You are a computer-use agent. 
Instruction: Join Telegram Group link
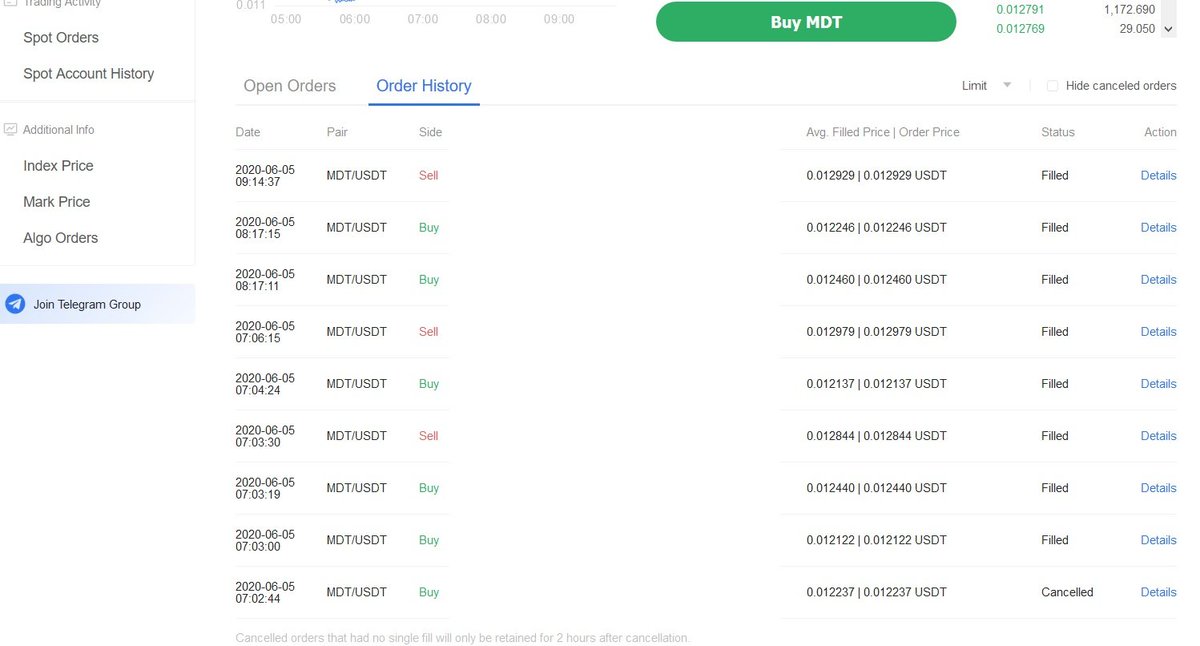pyautogui.click(x=87, y=304)
